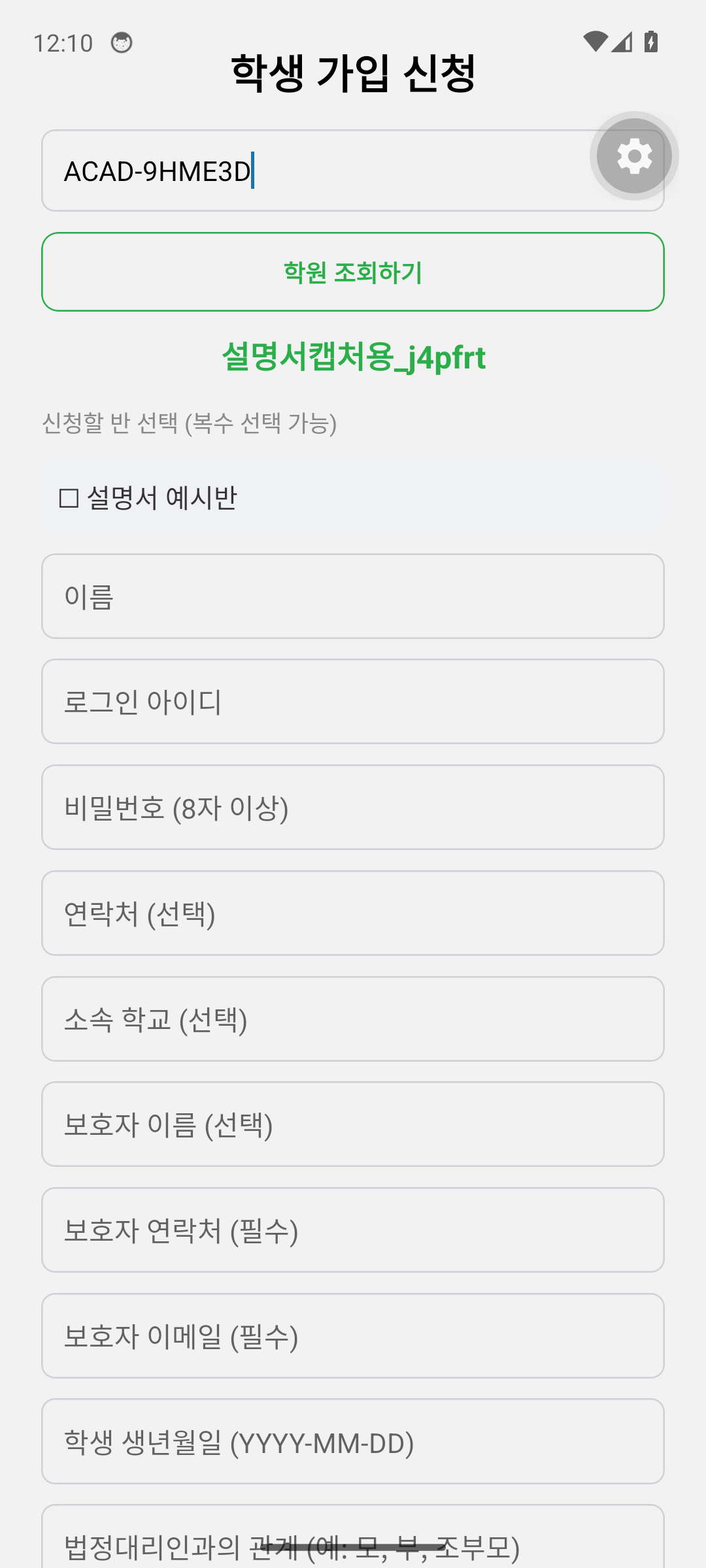Focus the 학생 생년월일 date field
This screenshot has width=706, height=1568.
coord(353,1442)
